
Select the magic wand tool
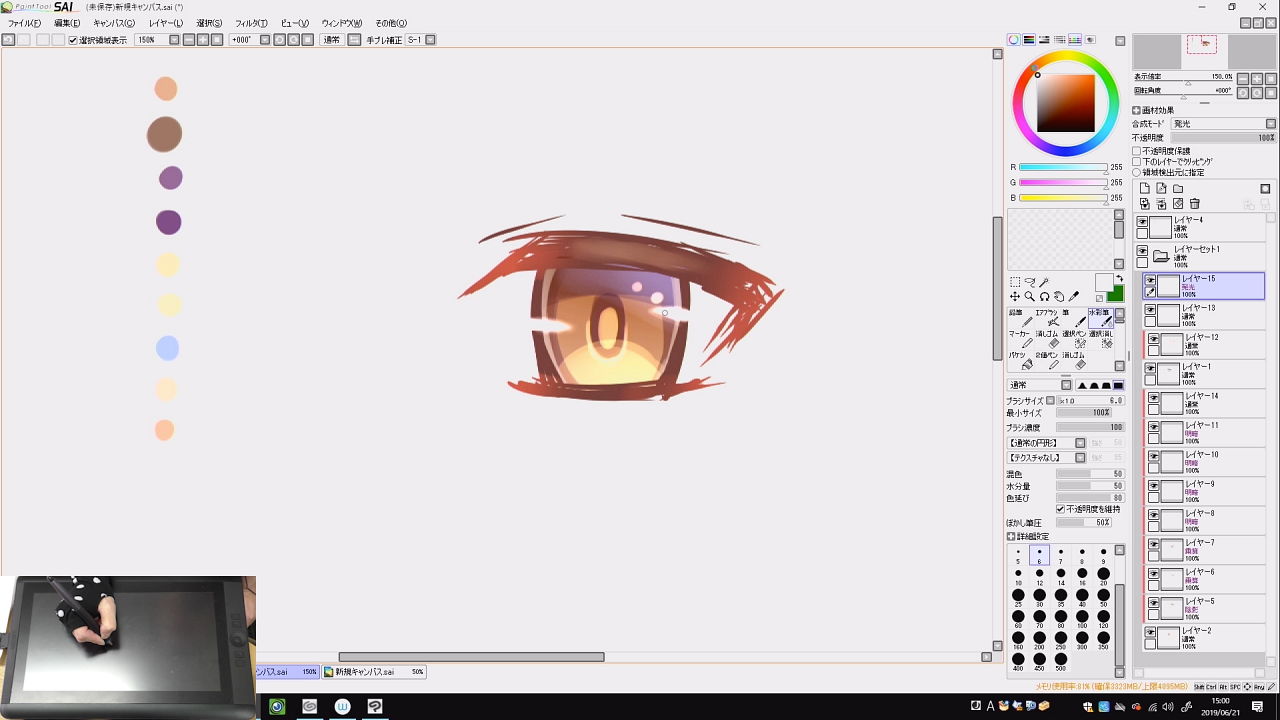point(1044,283)
